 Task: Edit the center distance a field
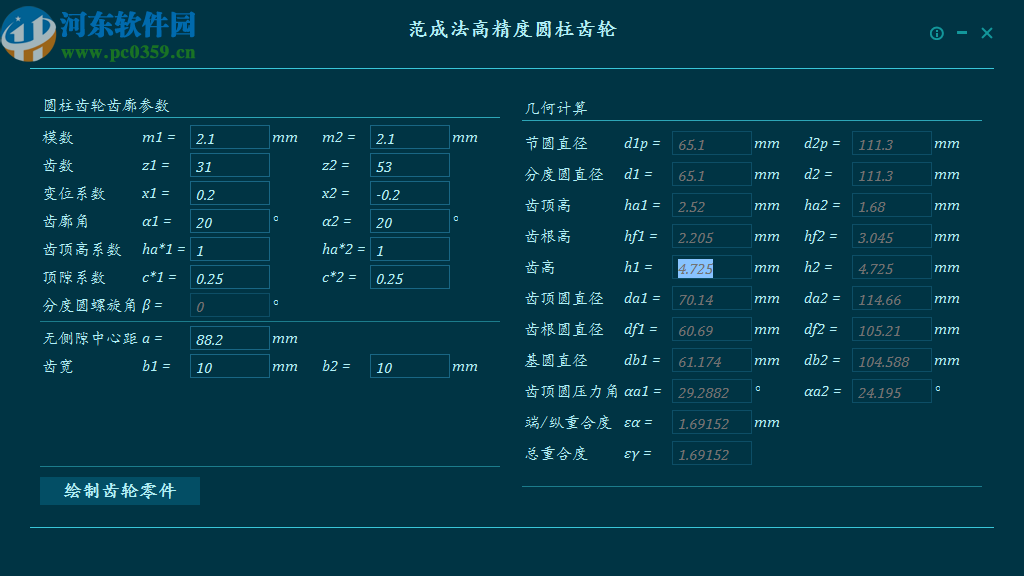click(230, 338)
